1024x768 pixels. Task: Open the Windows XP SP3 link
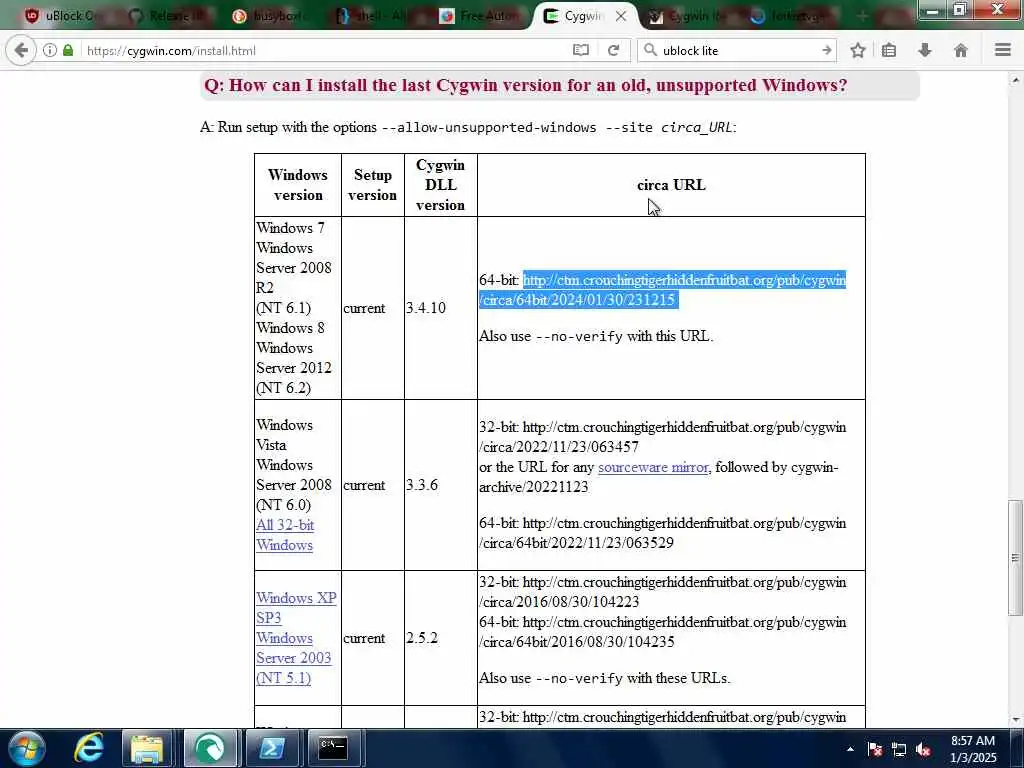point(296,607)
